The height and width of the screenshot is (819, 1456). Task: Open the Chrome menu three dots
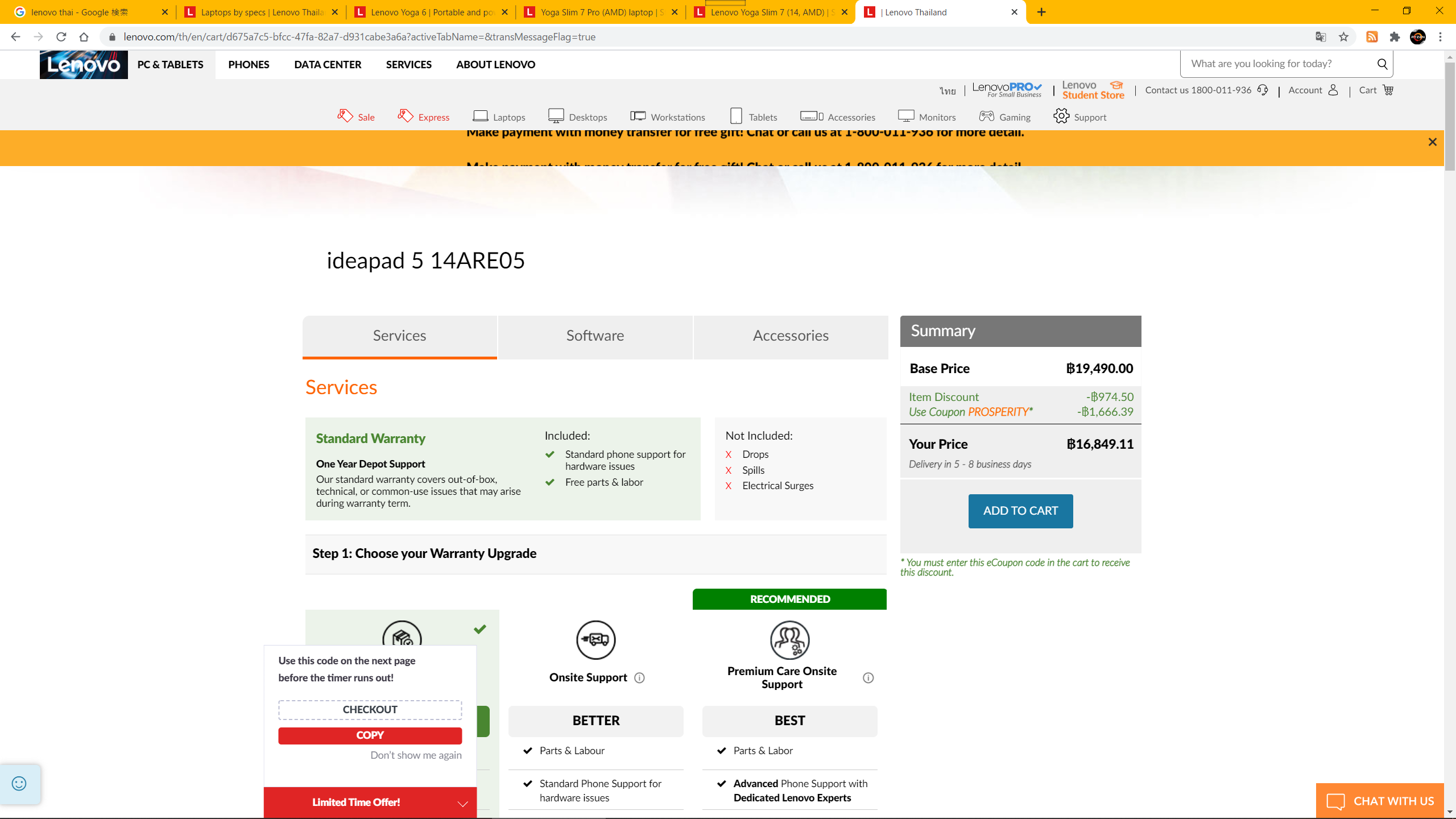(1441, 37)
